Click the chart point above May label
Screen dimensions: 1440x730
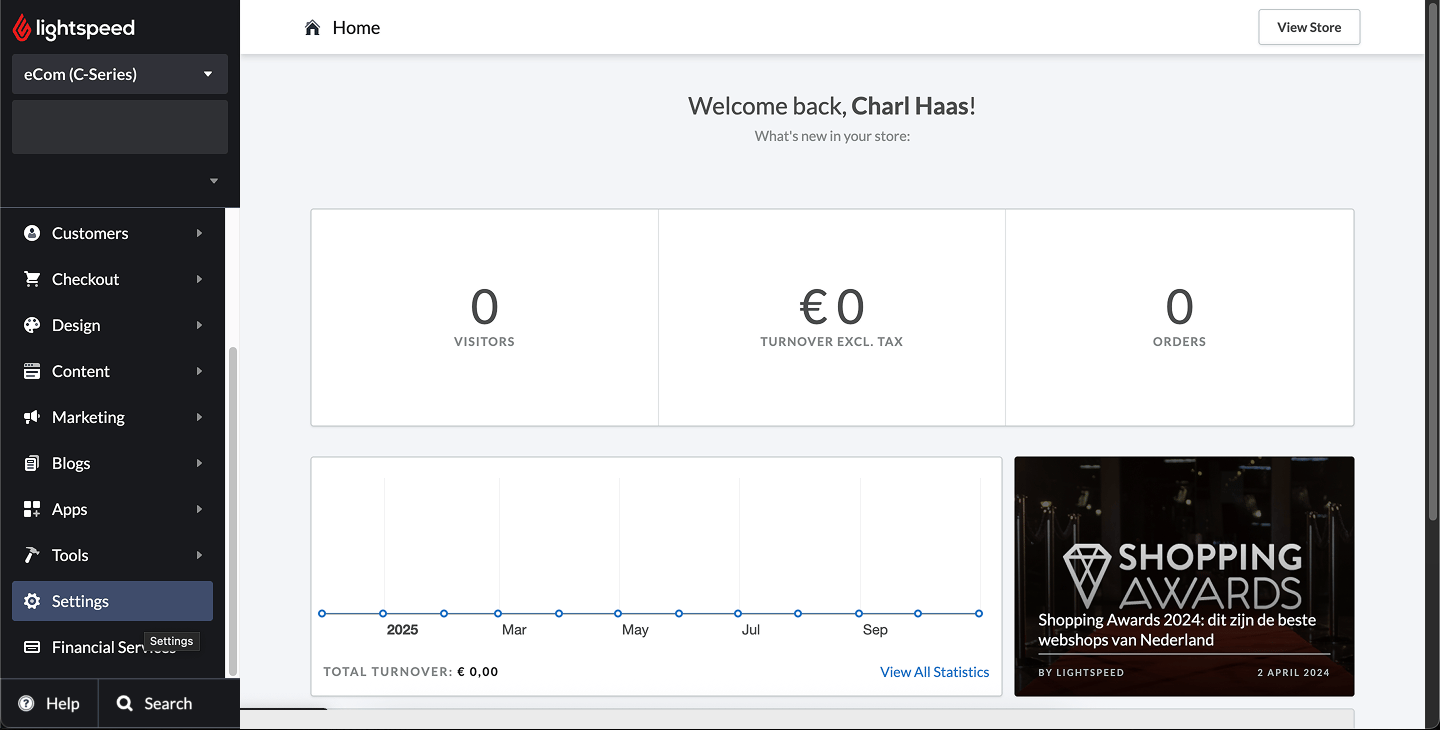tap(618, 613)
